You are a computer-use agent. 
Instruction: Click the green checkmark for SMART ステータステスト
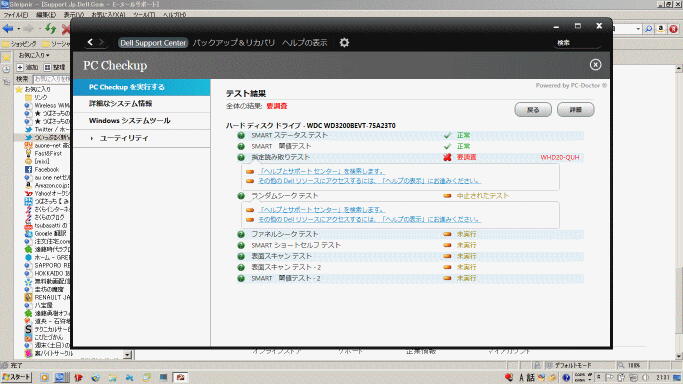[x=447, y=135]
